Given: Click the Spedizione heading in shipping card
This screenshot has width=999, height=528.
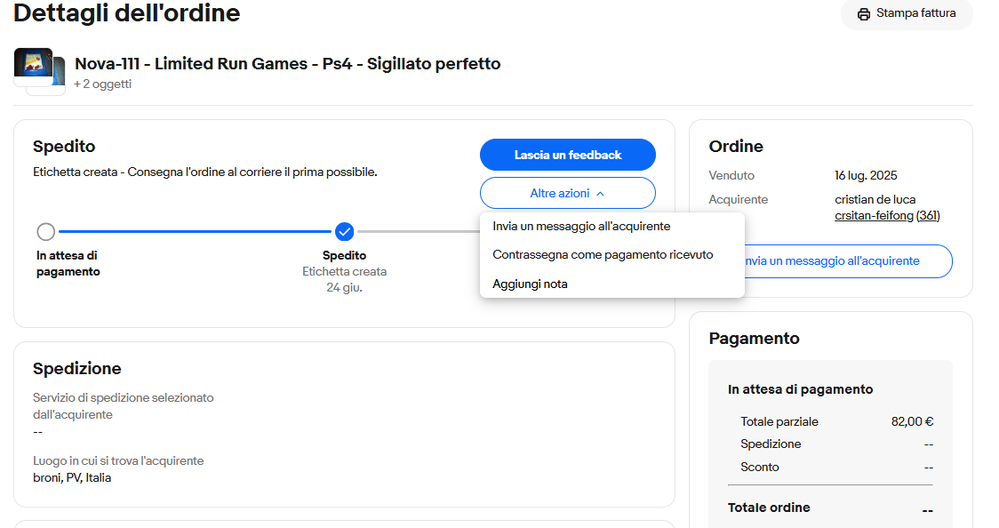Looking at the screenshot, I should coord(77,369).
